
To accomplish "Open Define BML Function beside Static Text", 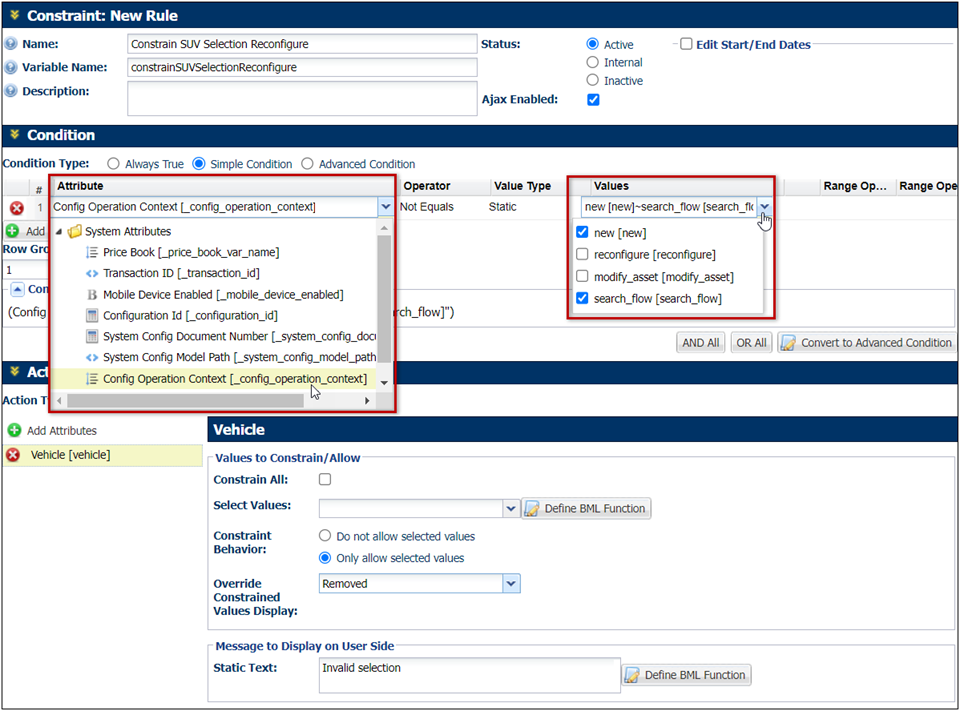I will coord(686,675).
